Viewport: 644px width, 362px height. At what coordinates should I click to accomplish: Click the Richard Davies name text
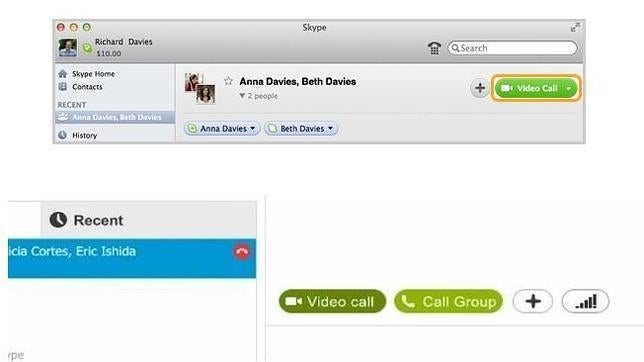124,42
